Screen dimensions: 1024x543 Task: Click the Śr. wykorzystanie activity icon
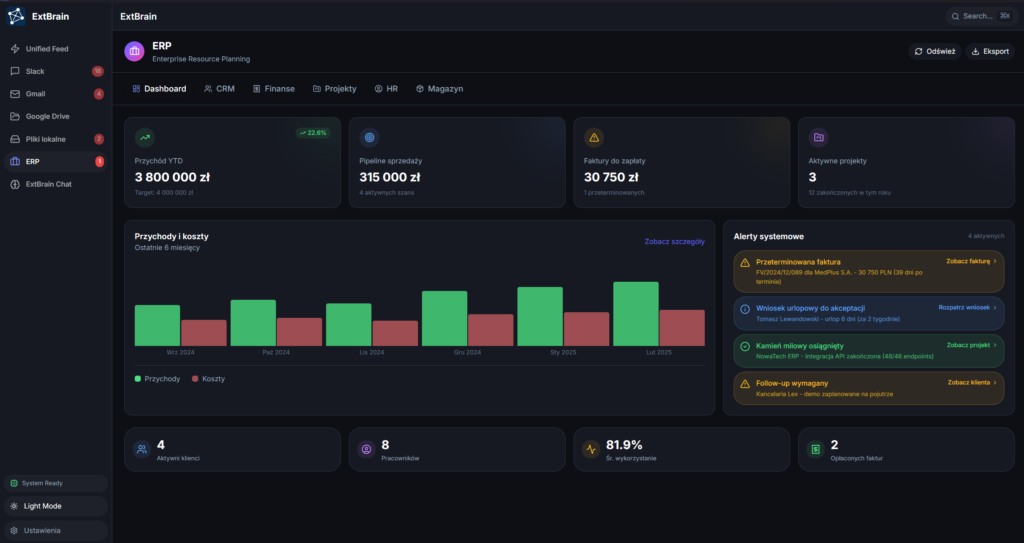click(592, 450)
